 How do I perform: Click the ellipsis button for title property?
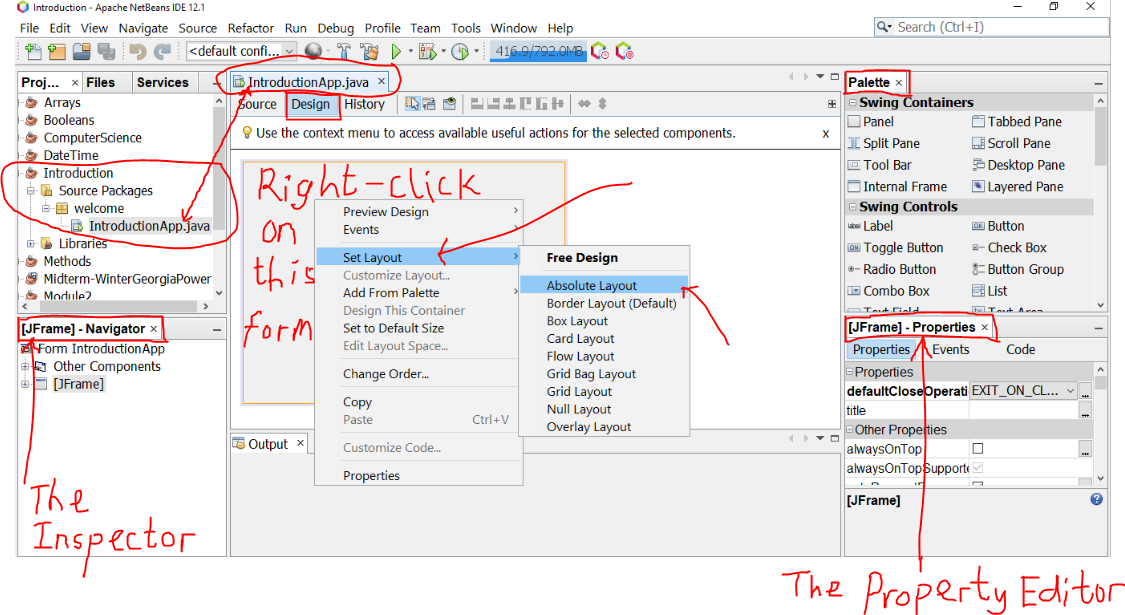(x=1085, y=411)
